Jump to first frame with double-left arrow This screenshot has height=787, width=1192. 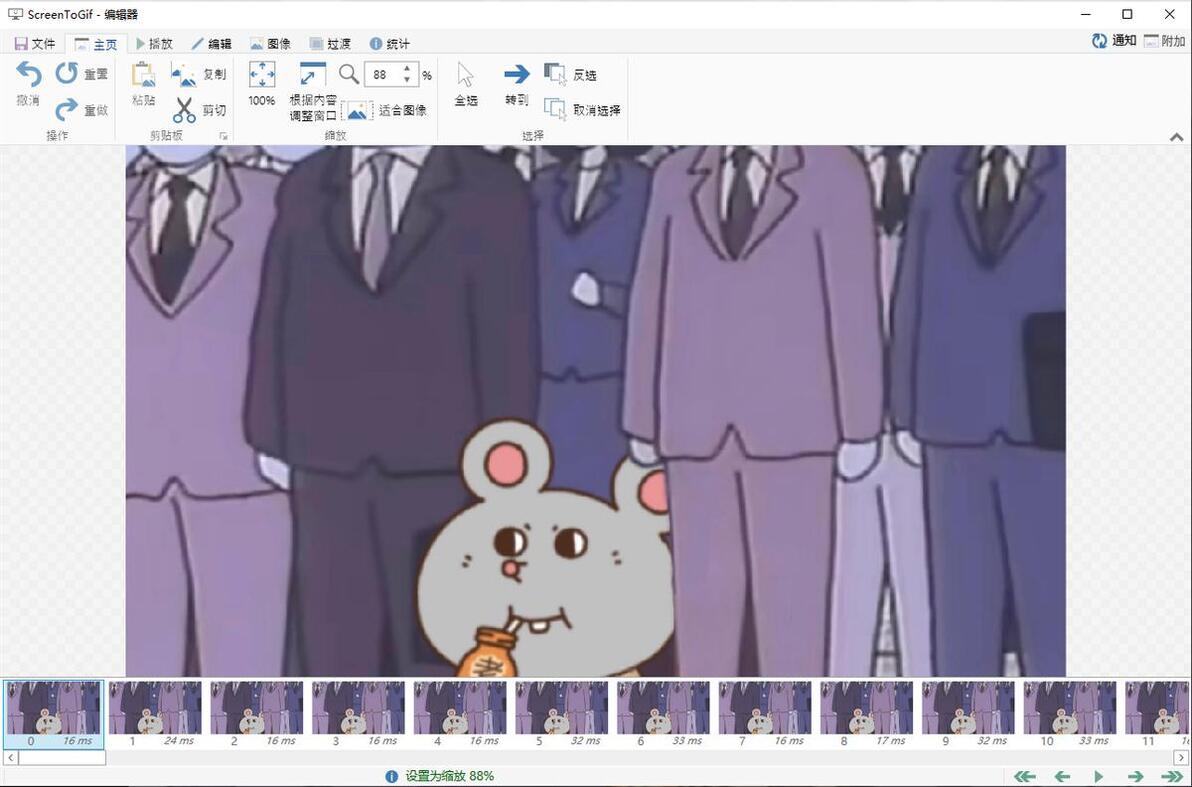point(1026,776)
